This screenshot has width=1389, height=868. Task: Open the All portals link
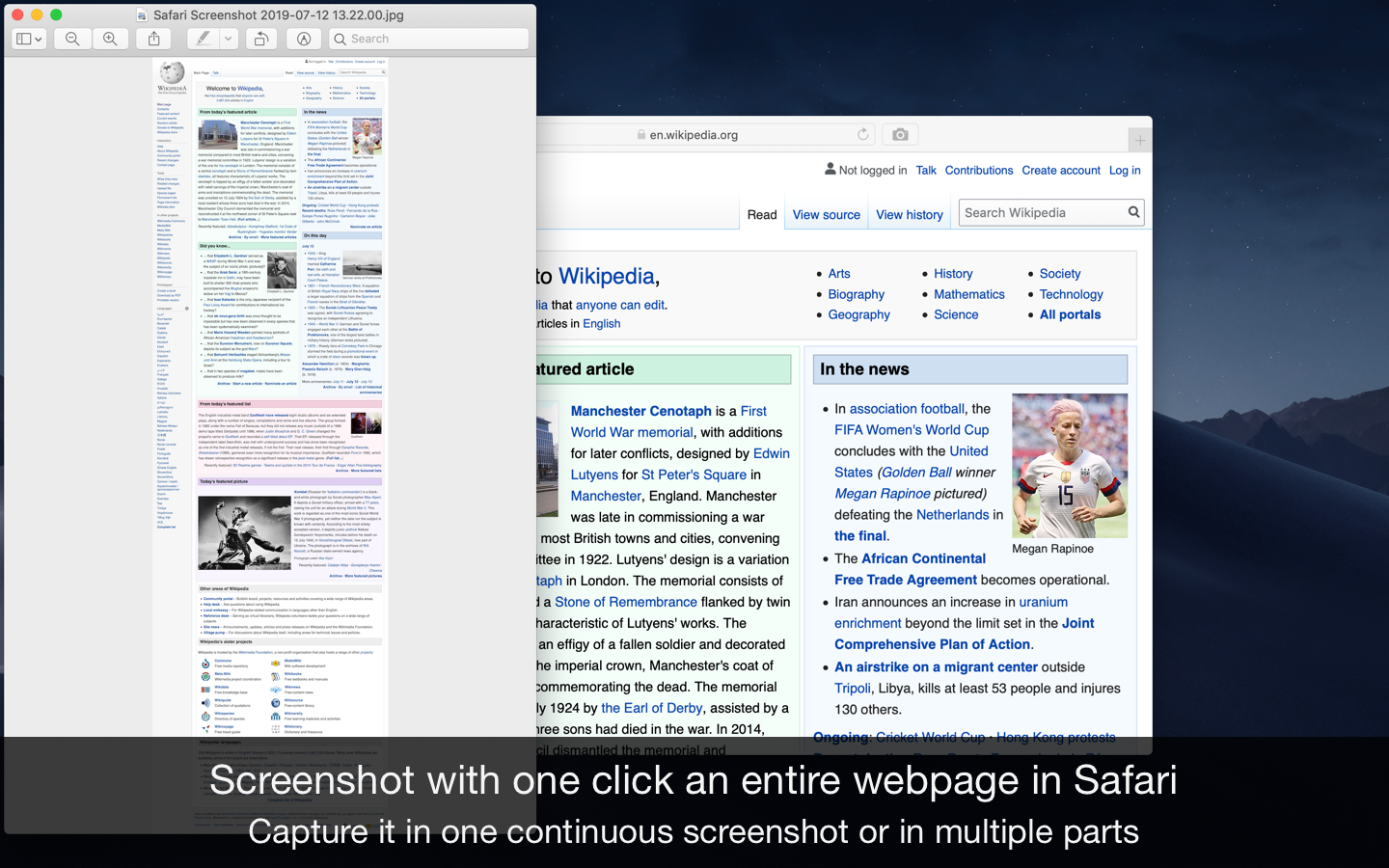point(1071,314)
